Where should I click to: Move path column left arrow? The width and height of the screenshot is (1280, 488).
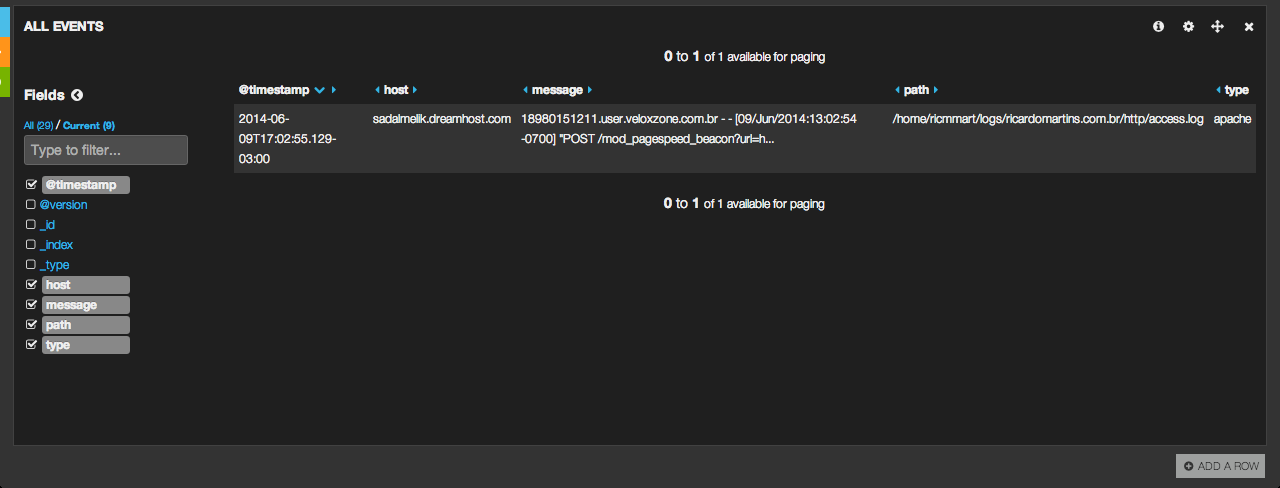click(897, 90)
